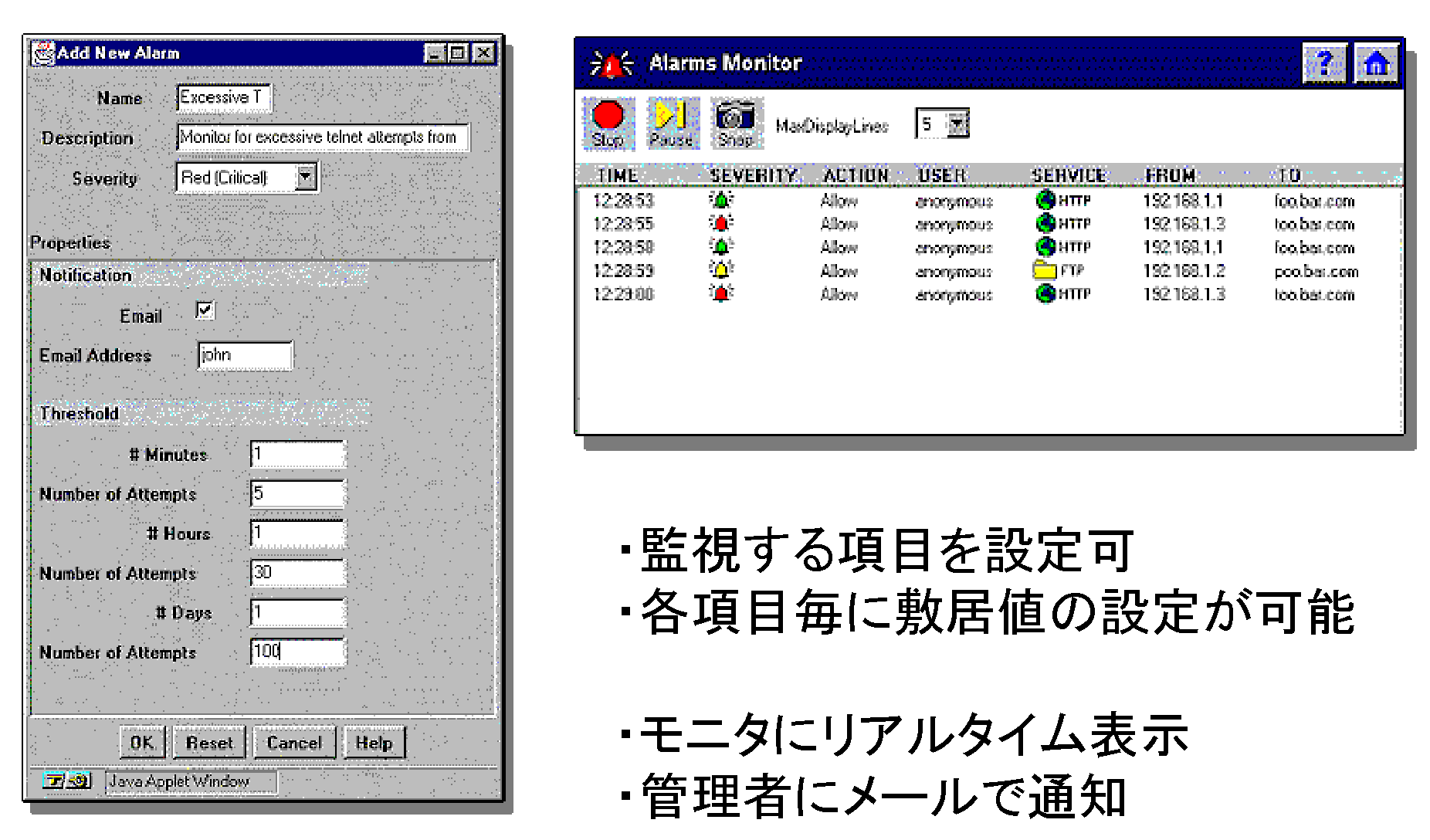Screen dimensions: 1430x840
Task: Click the Home icon in Alarms Monitor
Action: [x=1376, y=63]
